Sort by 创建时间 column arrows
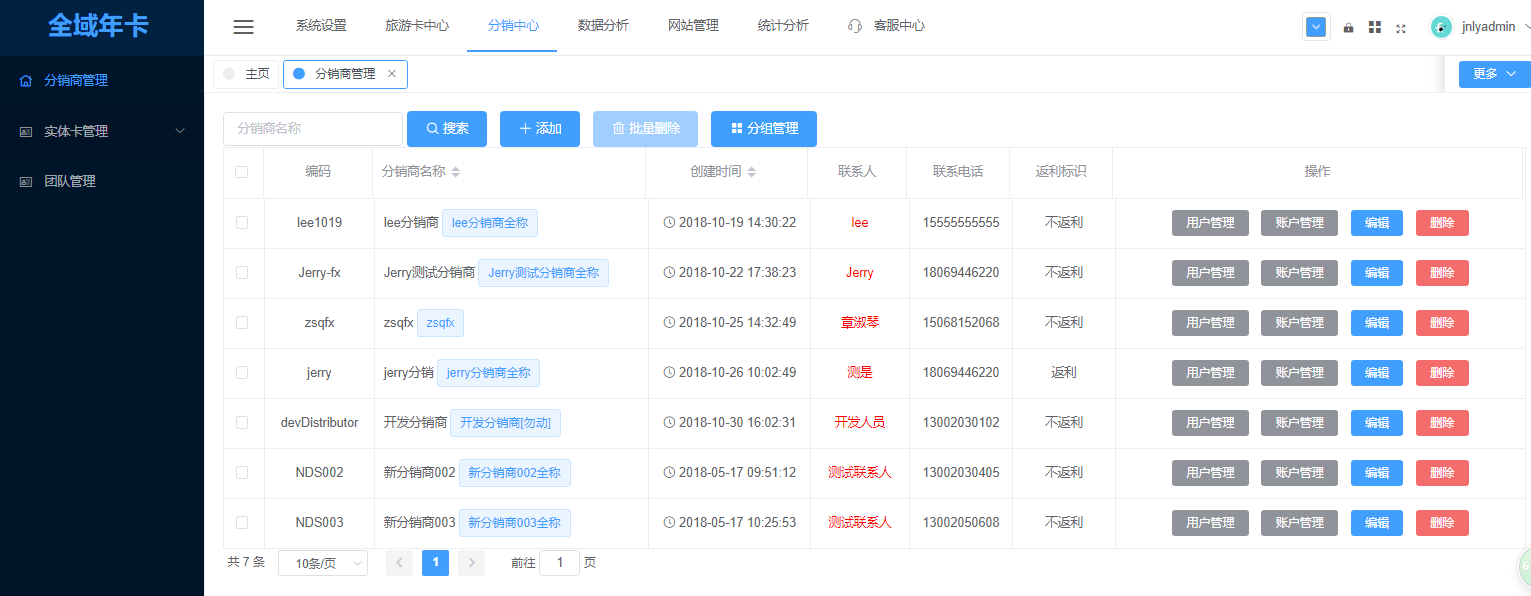The image size is (1531, 596). (752, 172)
